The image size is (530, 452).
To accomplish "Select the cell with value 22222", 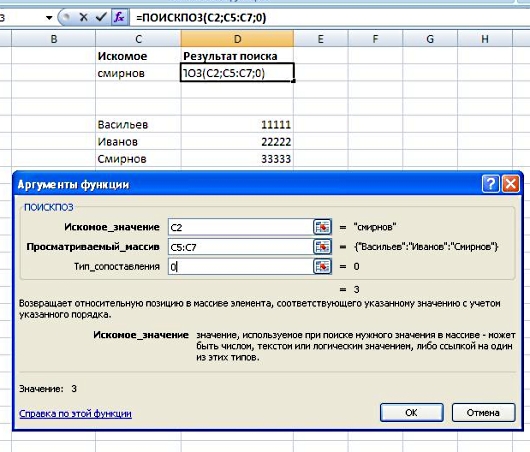I will click(237, 141).
